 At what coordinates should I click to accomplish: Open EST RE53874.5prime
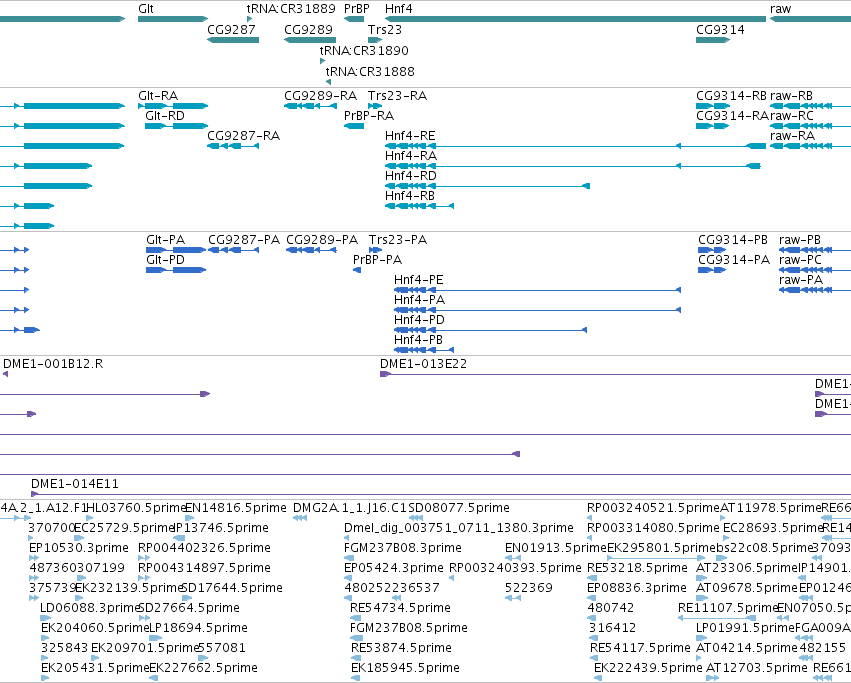(x=355, y=658)
